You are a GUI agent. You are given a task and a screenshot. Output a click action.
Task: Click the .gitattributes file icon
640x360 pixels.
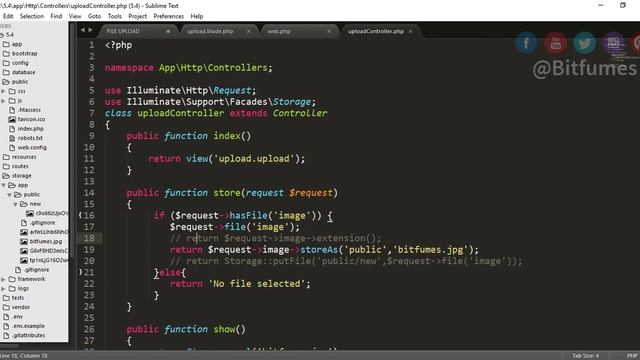[6, 335]
